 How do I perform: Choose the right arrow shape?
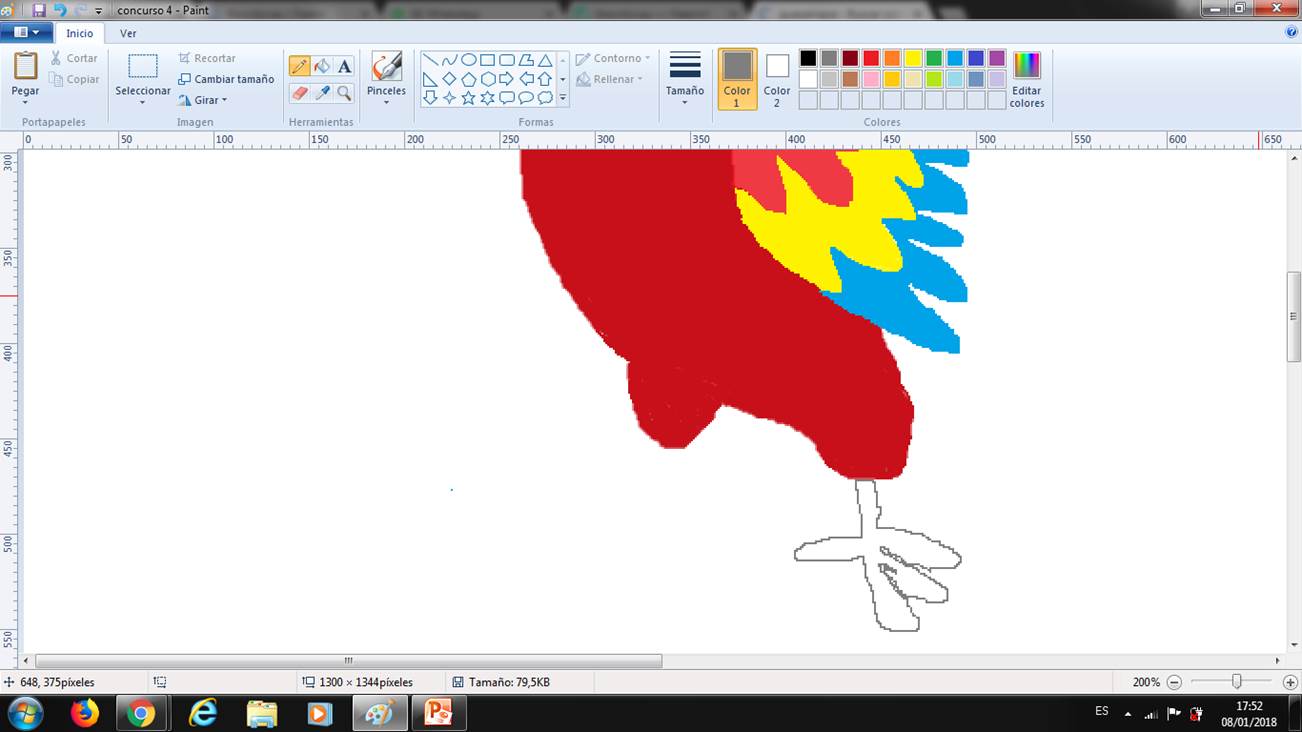coord(507,79)
